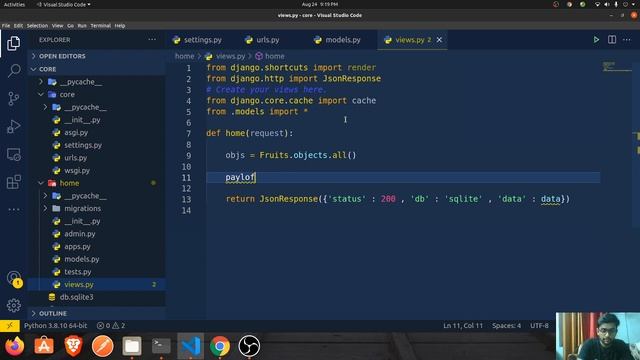Open Postman from the dock

pos(102,346)
